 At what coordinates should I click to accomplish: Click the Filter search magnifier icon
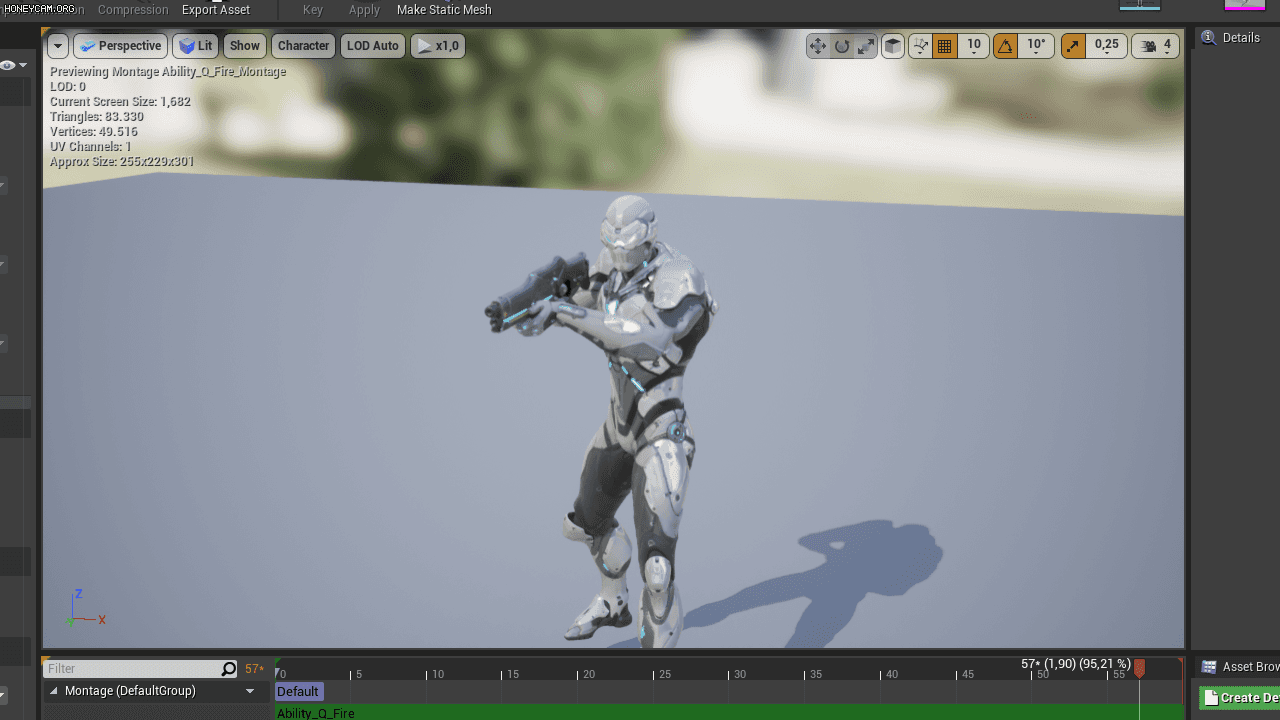(229, 669)
